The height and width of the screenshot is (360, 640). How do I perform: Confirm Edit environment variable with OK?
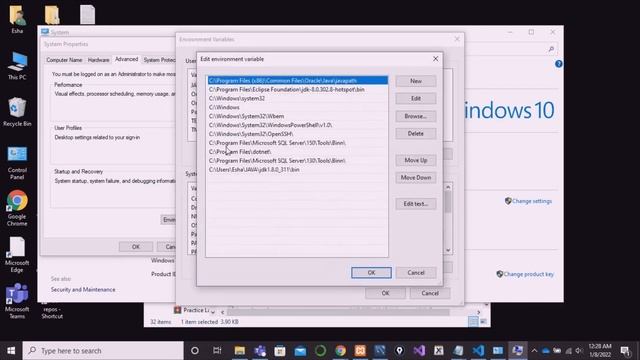(371, 273)
